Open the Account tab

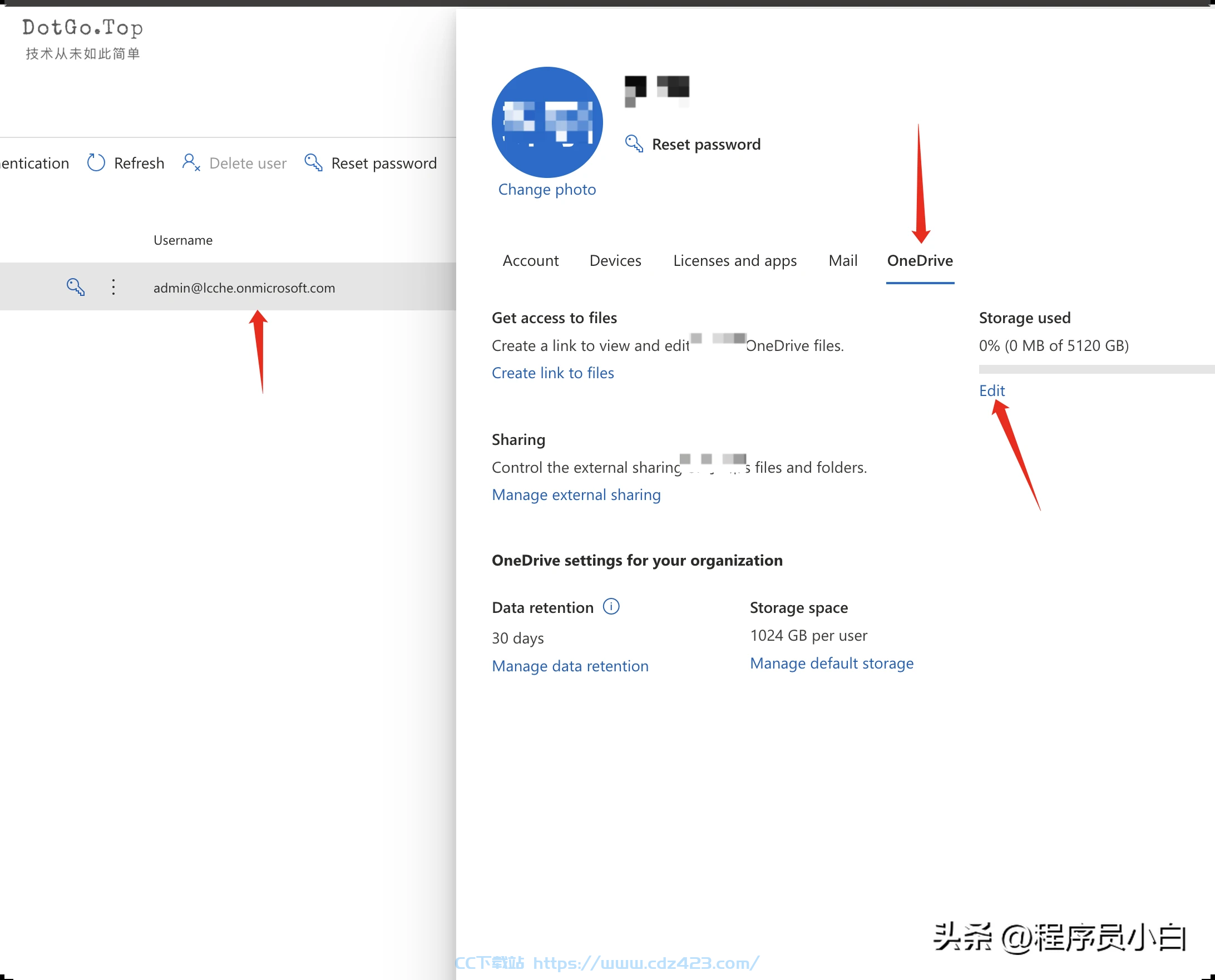pyautogui.click(x=530, y=260)
